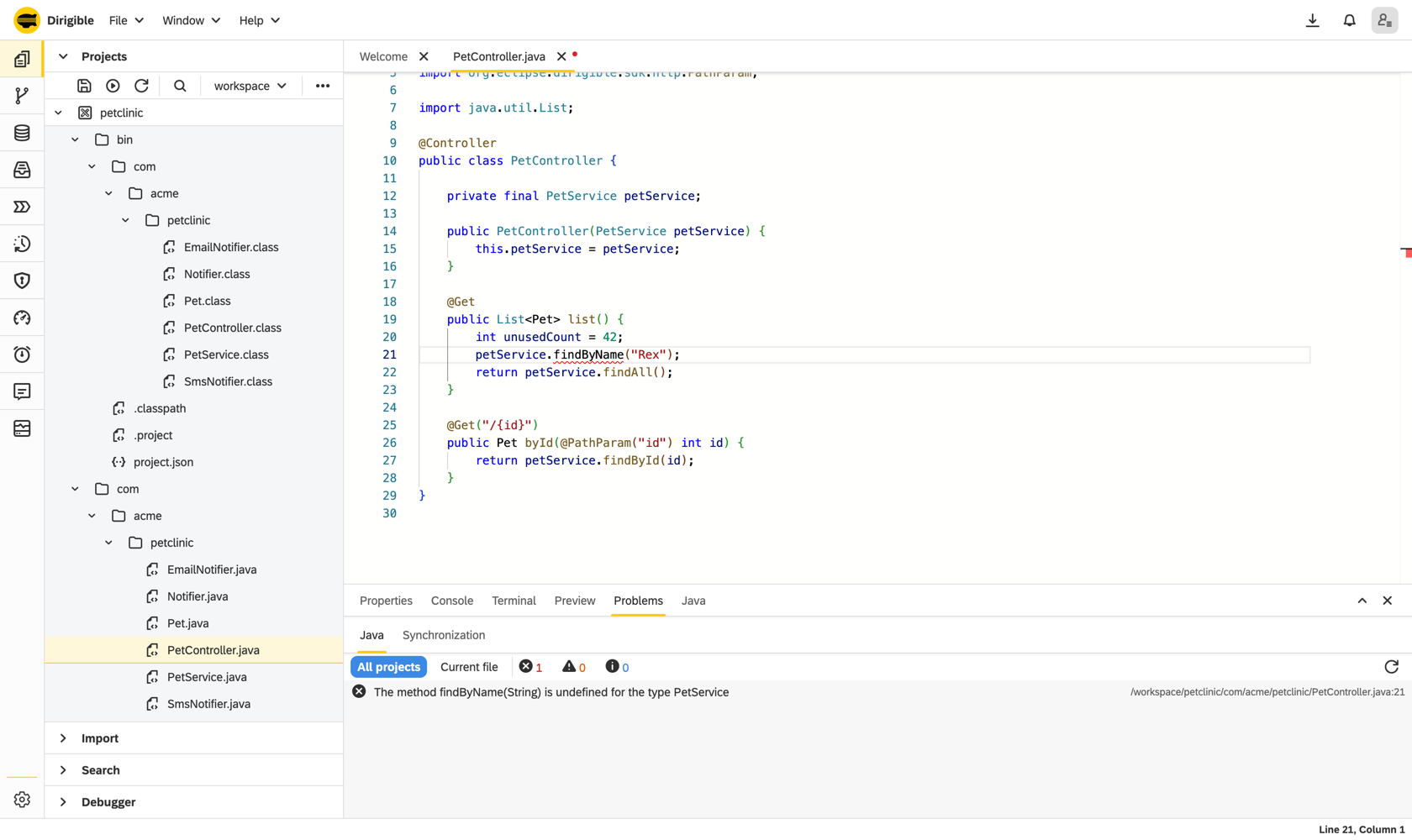Viewport: 1412px width, 840px height.
Task: Click the error marker in the overview ruler
Action: tap(1407, 253)
